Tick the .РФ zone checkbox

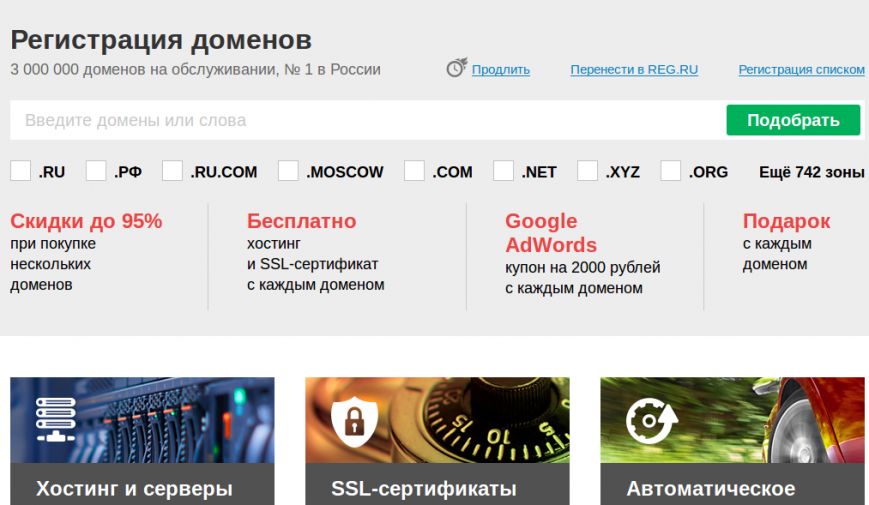[96, 171]
